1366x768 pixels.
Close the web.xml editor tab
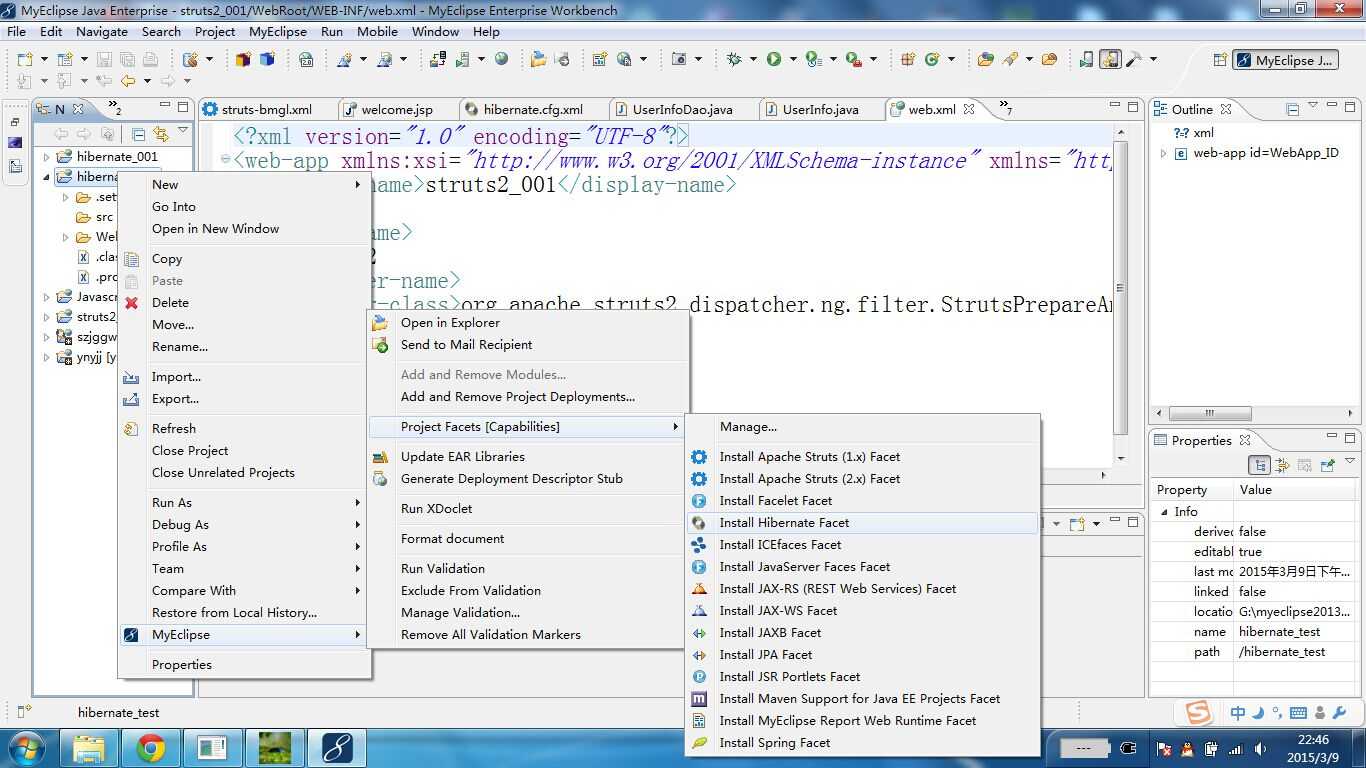968,109
